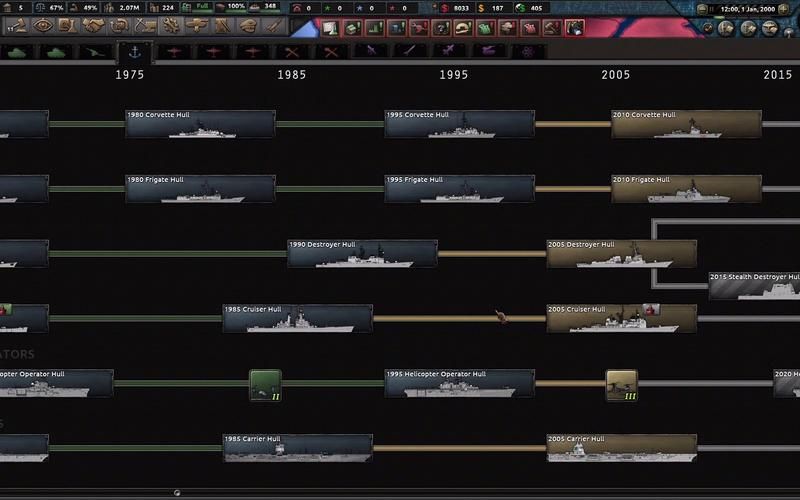Select the 1980 Frigate Hull technology
Viewport: 800px width, 500px height.
click(x=201, y=189)
